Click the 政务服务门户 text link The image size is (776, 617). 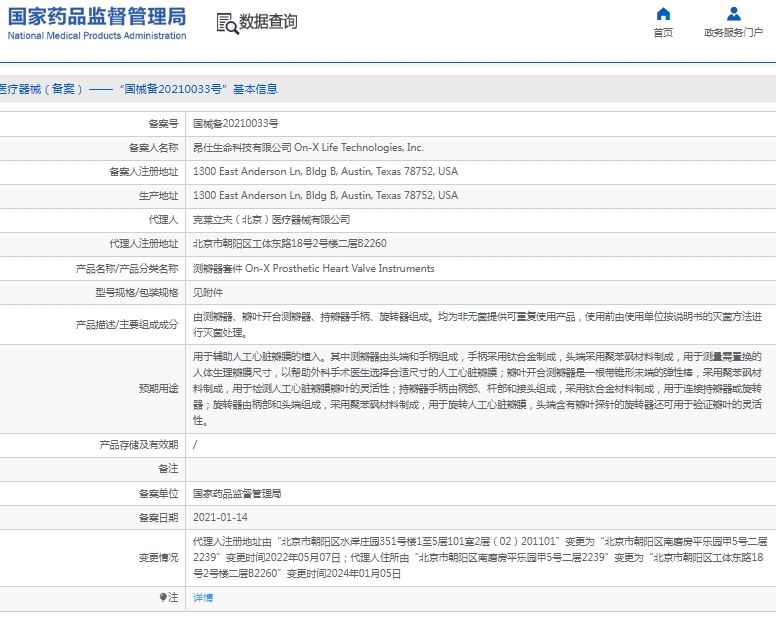coord(733,33)
